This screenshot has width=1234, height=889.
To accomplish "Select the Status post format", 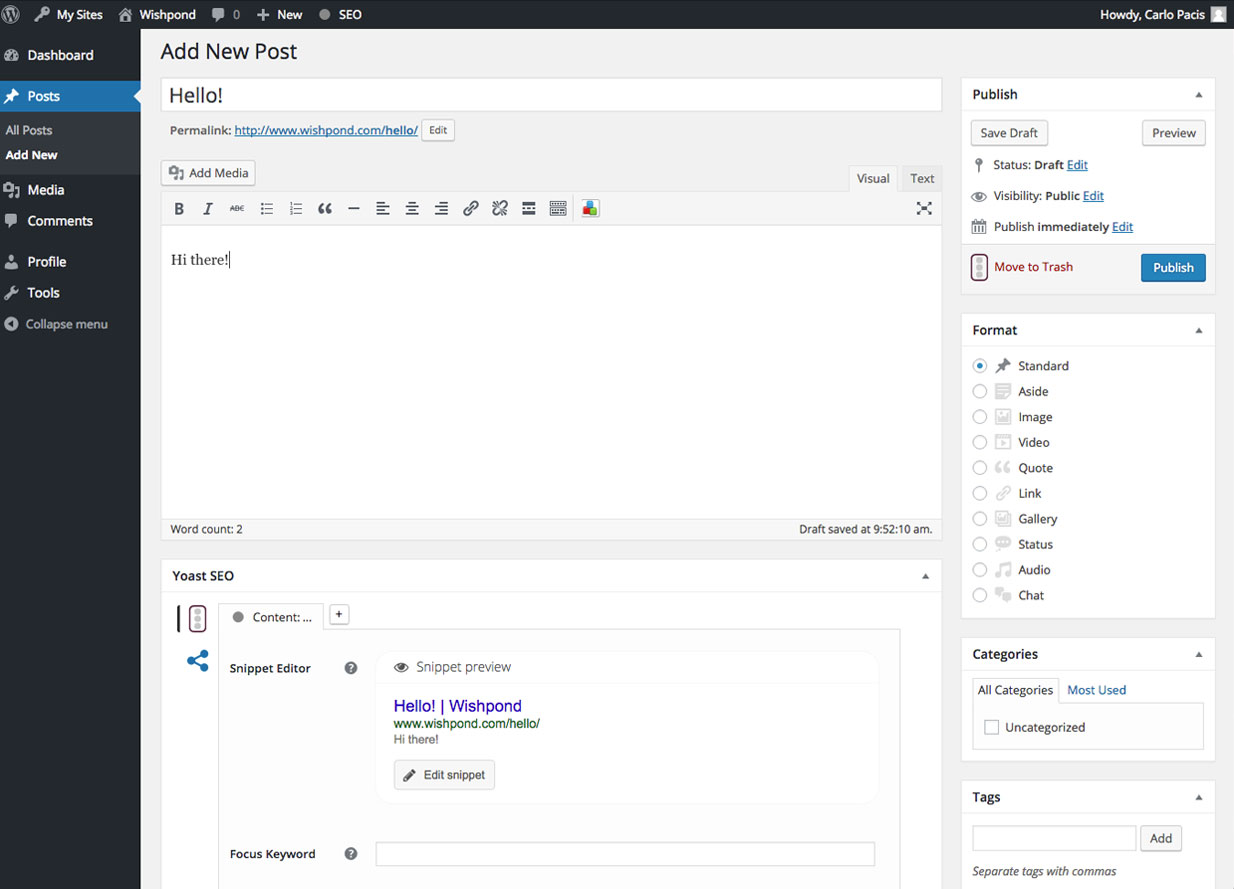I will click(980, 544).
